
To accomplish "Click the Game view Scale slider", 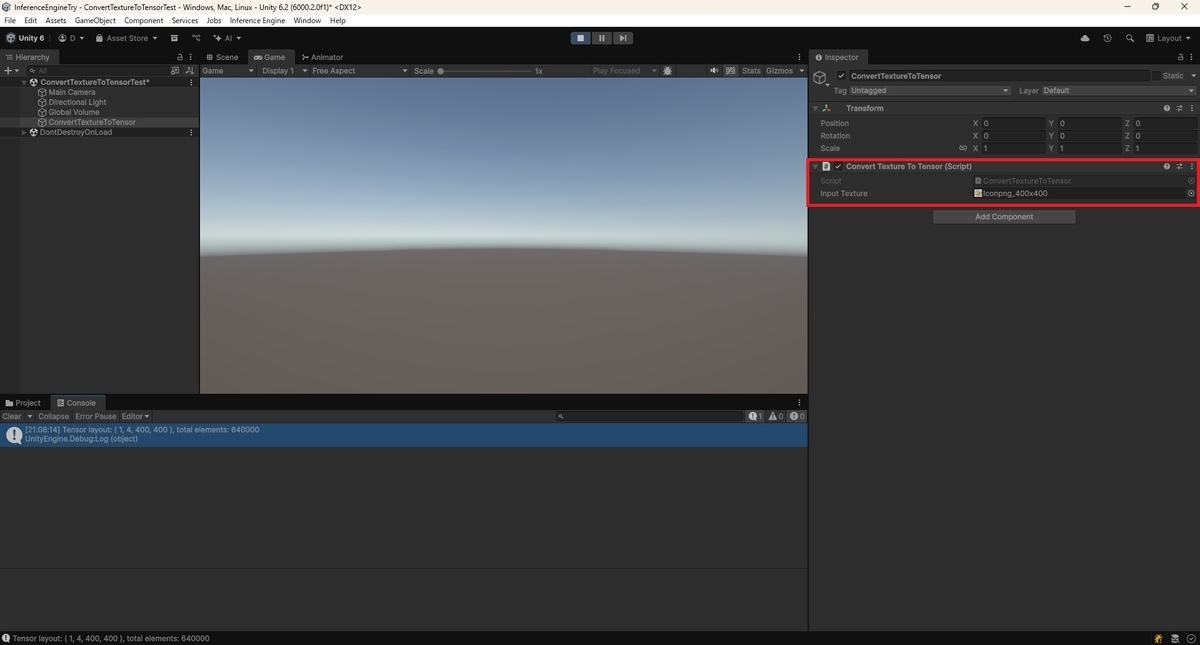I will coord(484,71).
